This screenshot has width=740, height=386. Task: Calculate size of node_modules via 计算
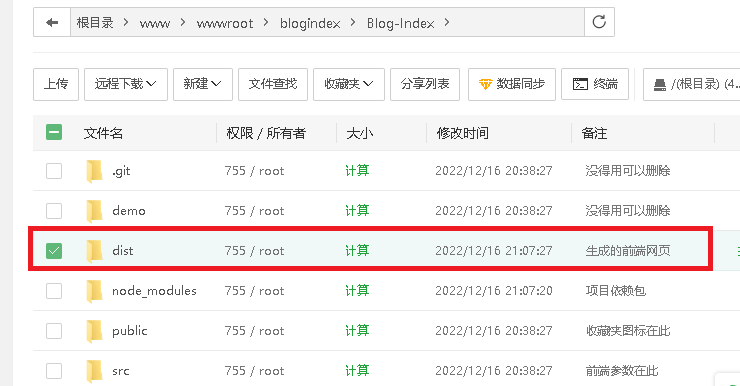357,291
